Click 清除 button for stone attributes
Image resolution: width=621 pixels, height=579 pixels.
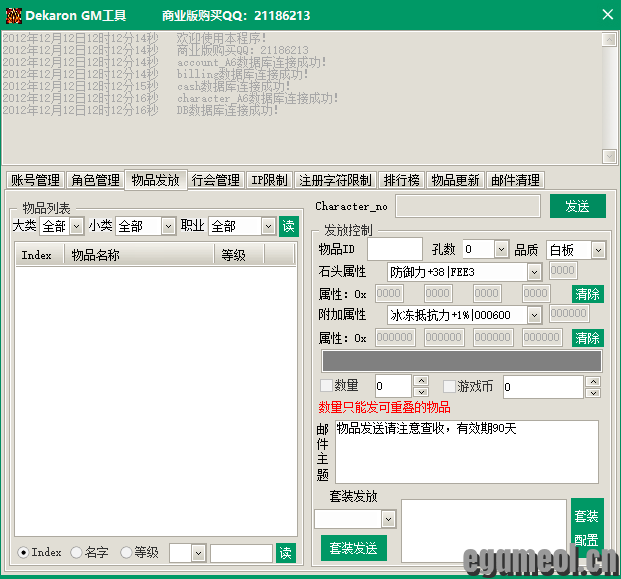[587, 294]
